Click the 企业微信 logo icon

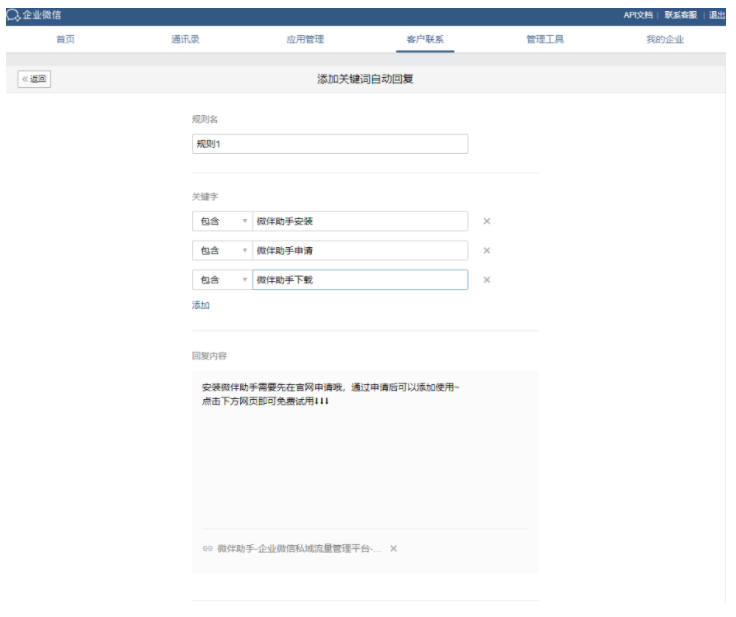coord(13,13)
